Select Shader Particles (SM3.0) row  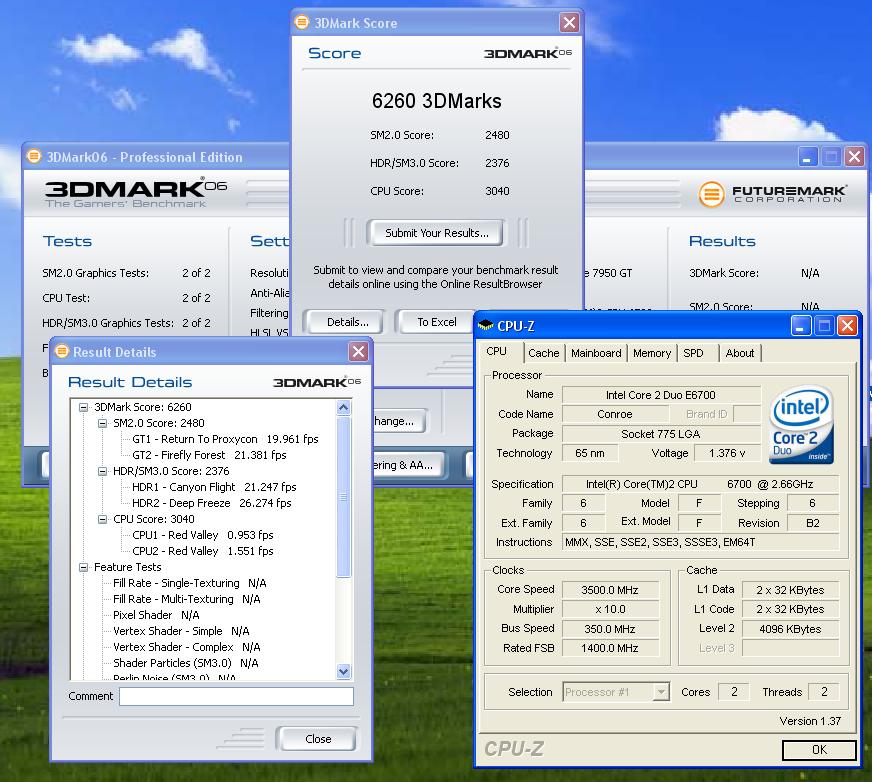coord(185,663)
